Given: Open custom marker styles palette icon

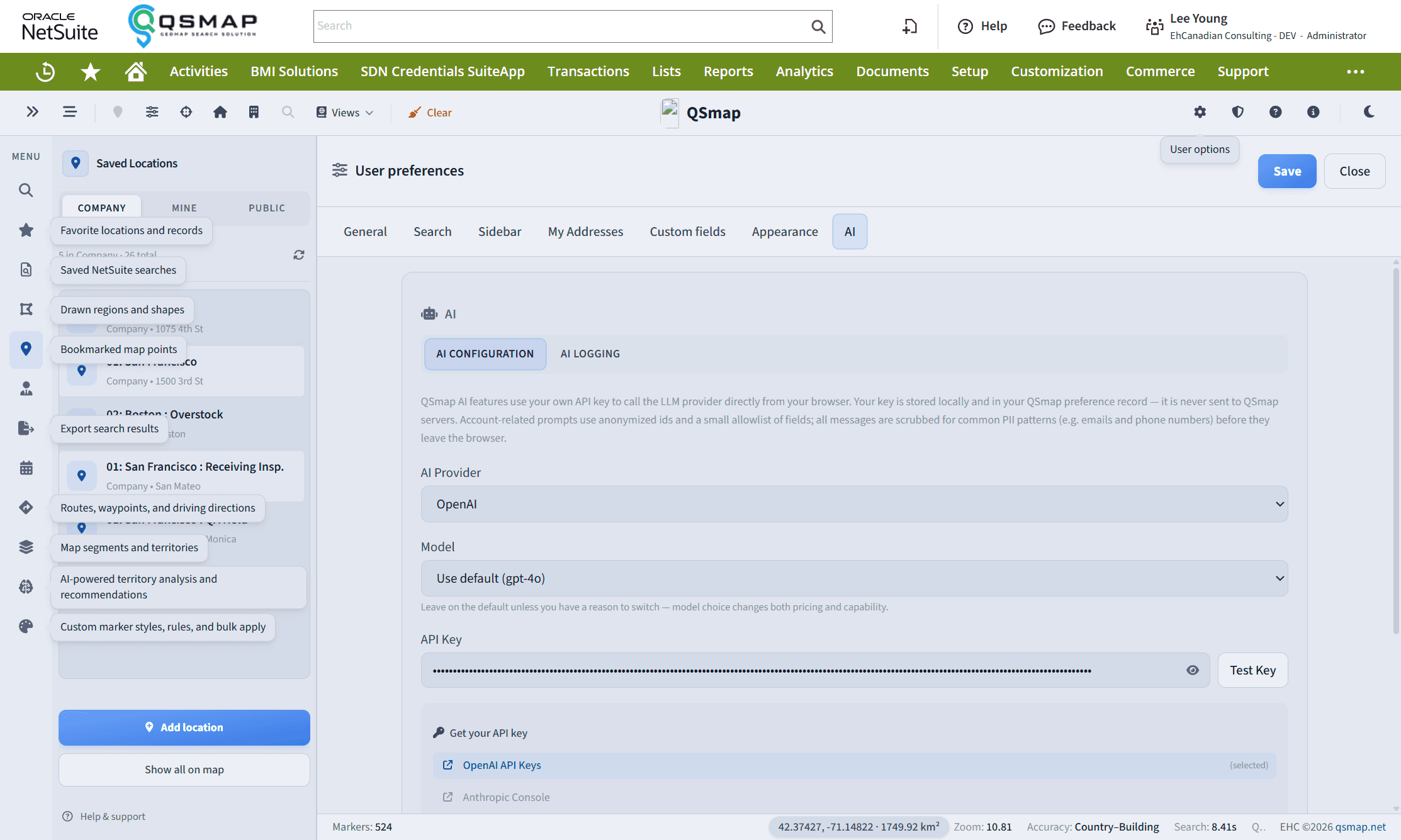Looking at the screenshot, I should coord(26,626).
